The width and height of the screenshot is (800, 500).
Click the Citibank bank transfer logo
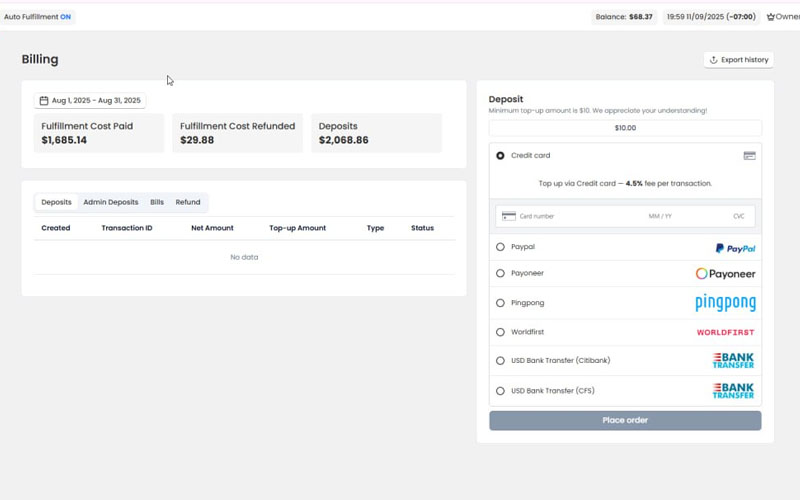733,361
